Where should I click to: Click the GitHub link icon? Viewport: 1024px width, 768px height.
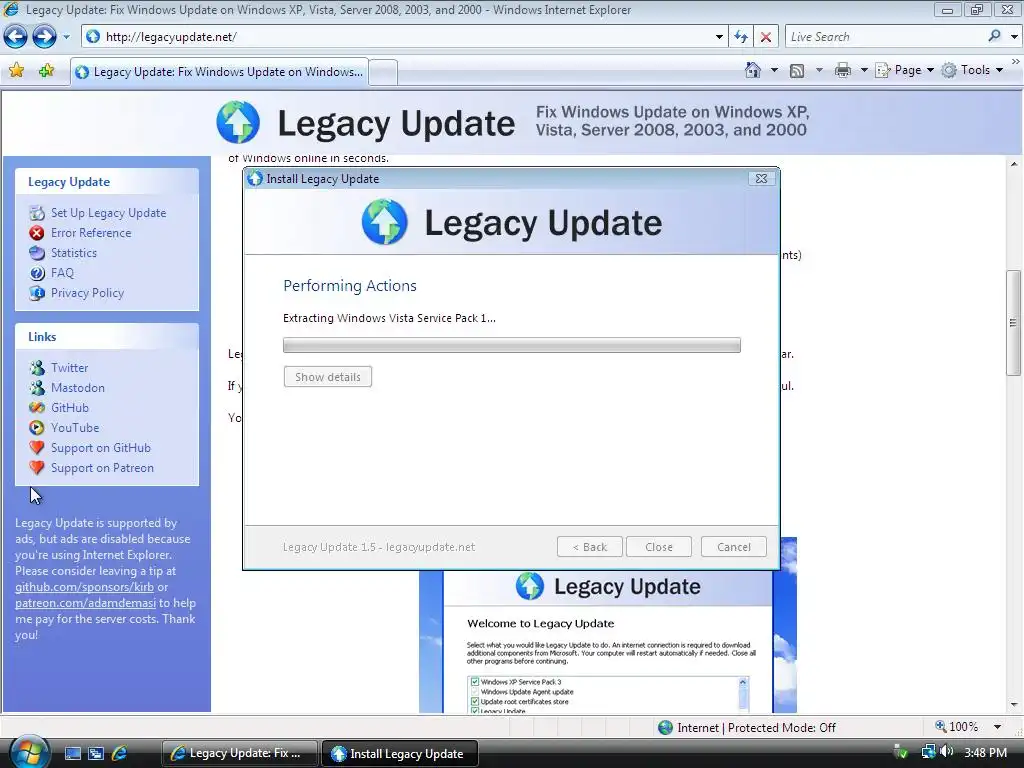coord(37,408)
